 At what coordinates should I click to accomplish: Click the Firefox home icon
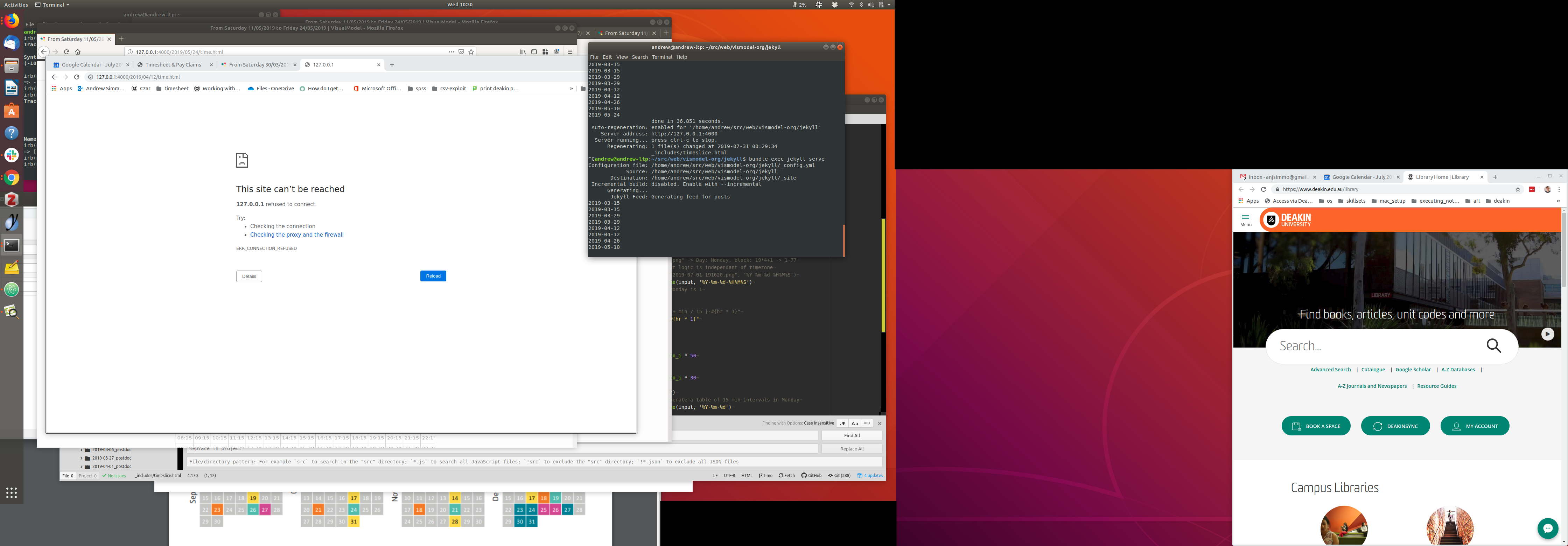[x=77, y=52]
